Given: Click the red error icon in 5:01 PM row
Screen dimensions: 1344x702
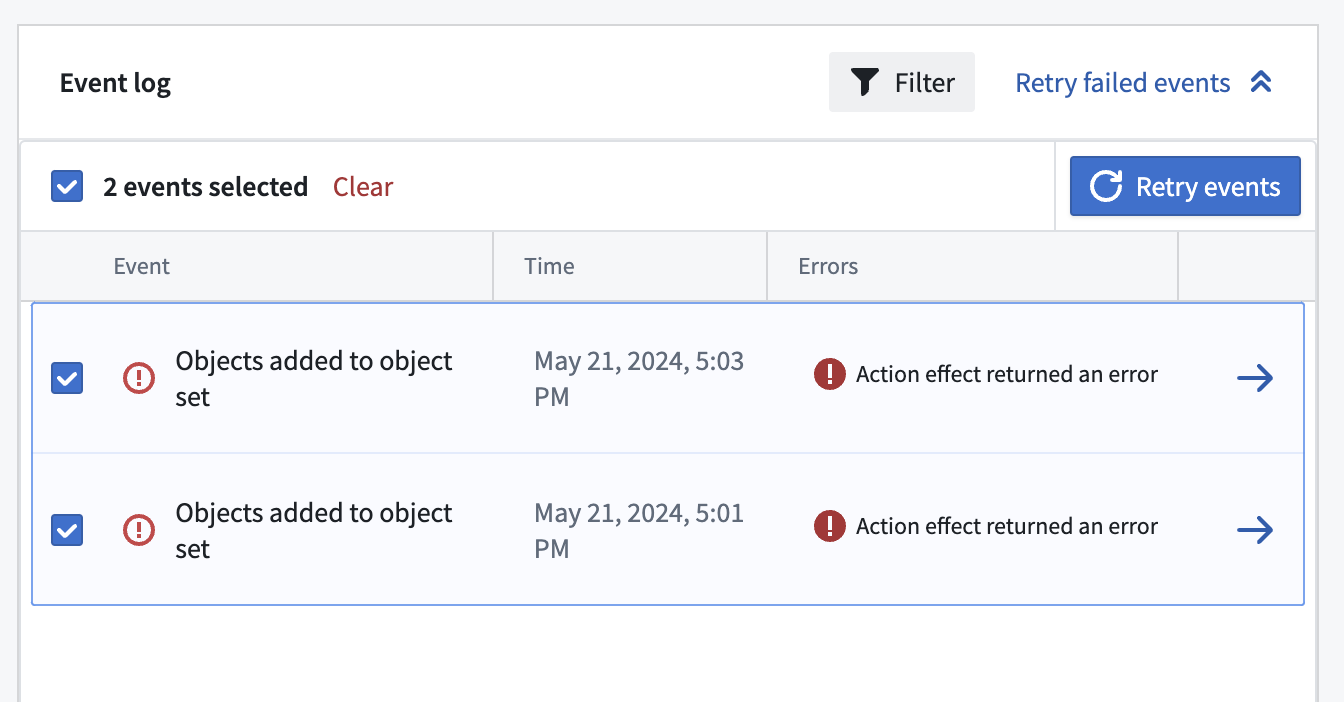Looking at the screenshot, I should 830,526.
